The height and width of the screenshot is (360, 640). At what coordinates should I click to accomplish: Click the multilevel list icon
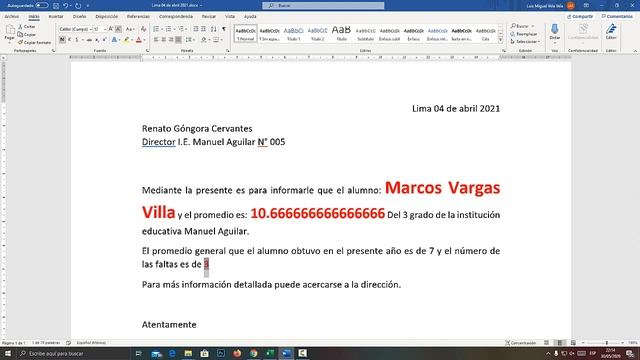coord(181,29)
